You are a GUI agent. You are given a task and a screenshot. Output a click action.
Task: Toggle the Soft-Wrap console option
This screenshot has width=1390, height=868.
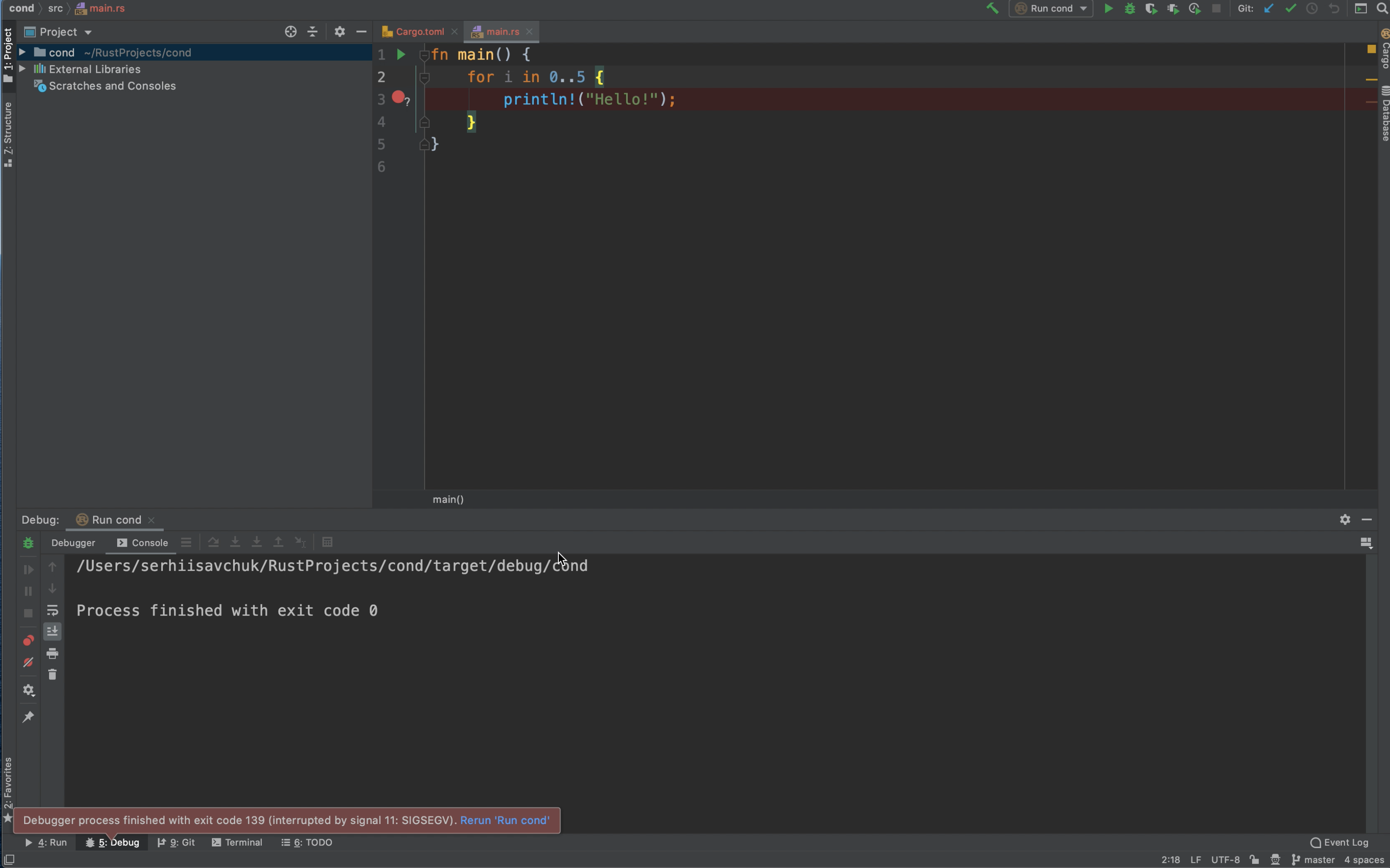[x=52, y=610]
